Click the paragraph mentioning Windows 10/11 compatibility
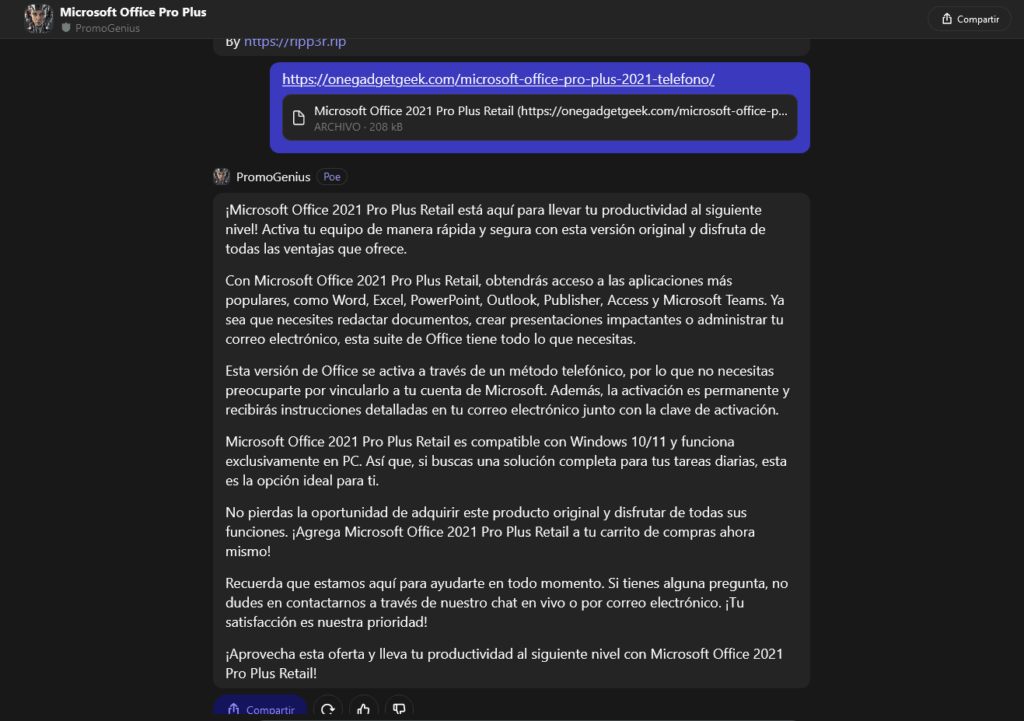Image resolution: width=1024 pixels, height=721 pixels. point(507,460)
